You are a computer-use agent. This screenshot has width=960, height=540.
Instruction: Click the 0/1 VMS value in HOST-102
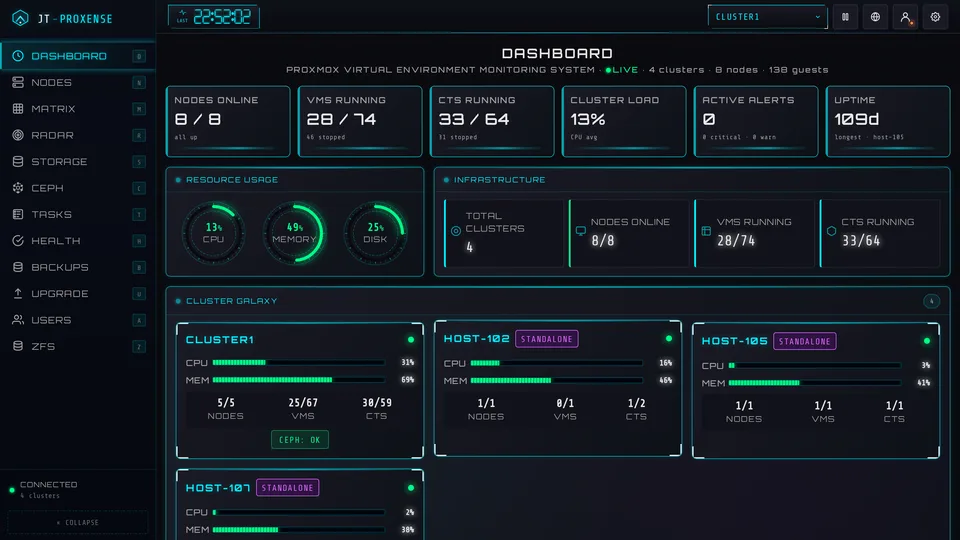coord(565,403)
